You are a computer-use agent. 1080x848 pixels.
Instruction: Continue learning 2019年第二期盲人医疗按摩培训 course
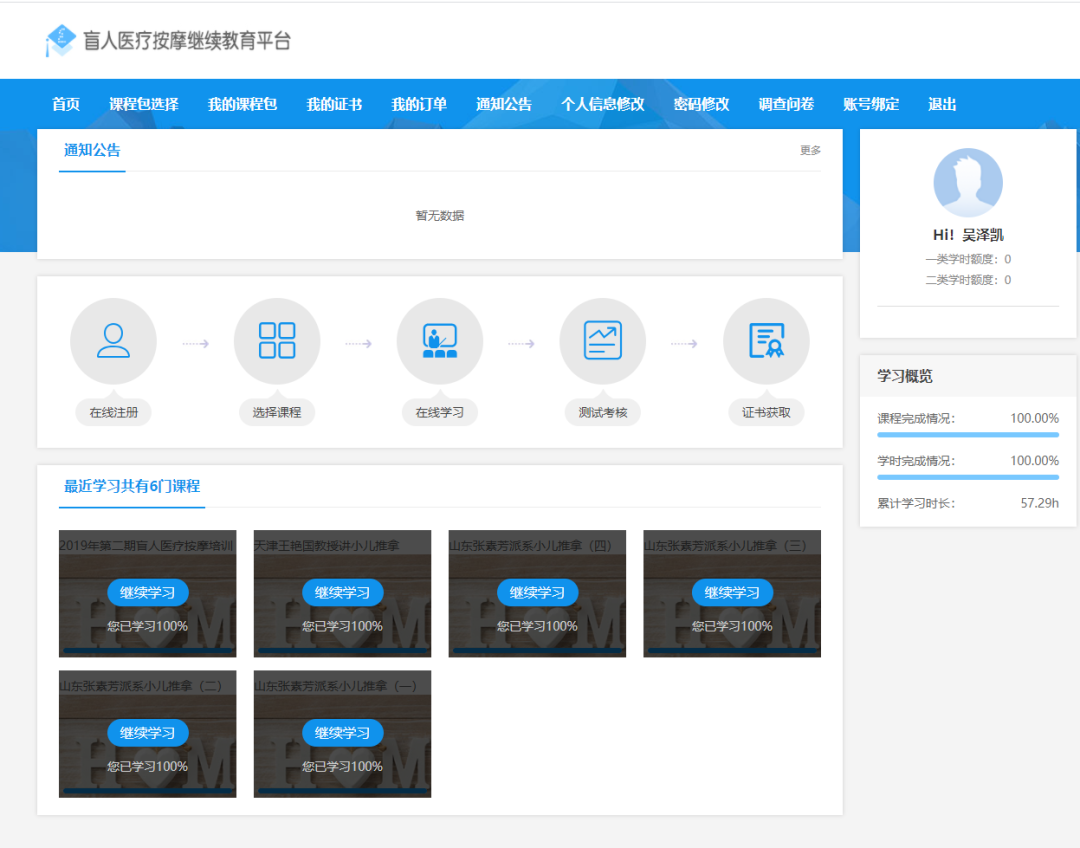[147, 592]
